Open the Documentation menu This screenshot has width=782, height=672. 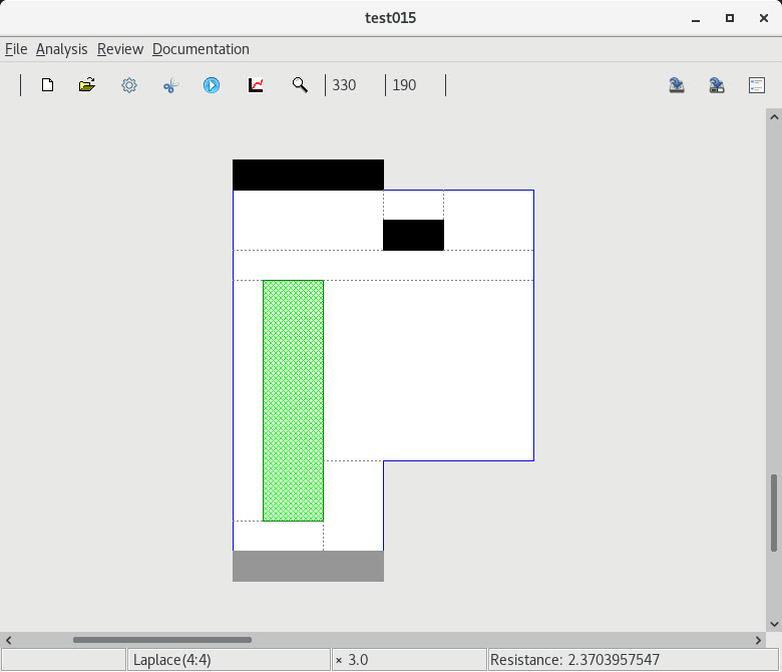click(200, 49)
